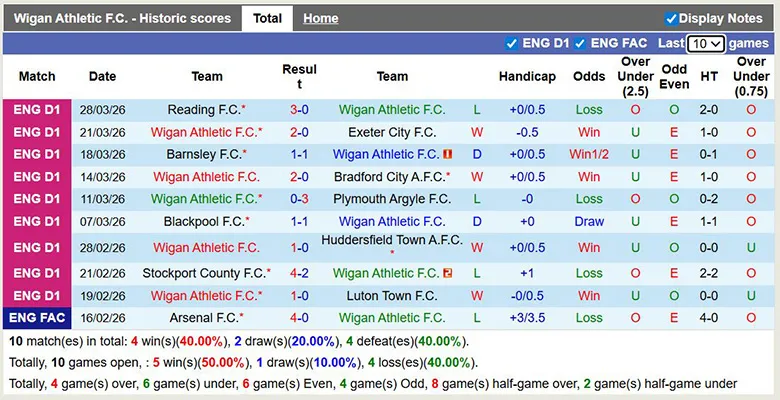Open the Plymouth Argyle F.C. team page
Image resolution: width=780 pixels, height=400 pixels.
tap(392, 199)
